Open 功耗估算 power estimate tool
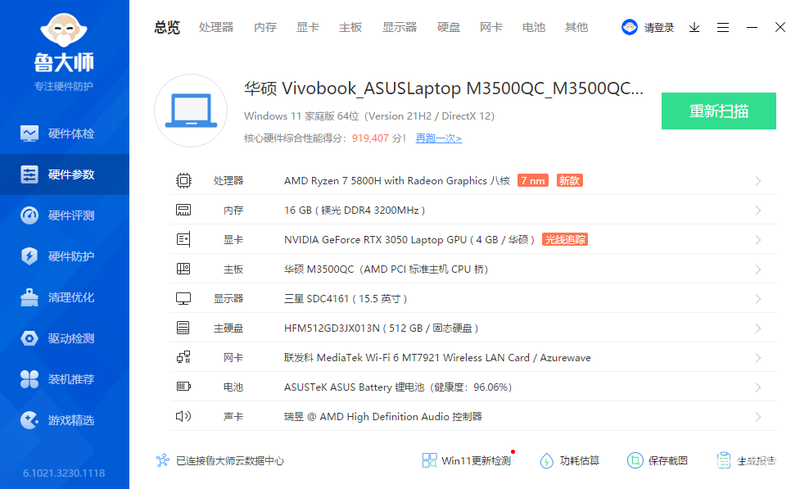The height and width of the screenshot is (489, 800). click(569, 460)
